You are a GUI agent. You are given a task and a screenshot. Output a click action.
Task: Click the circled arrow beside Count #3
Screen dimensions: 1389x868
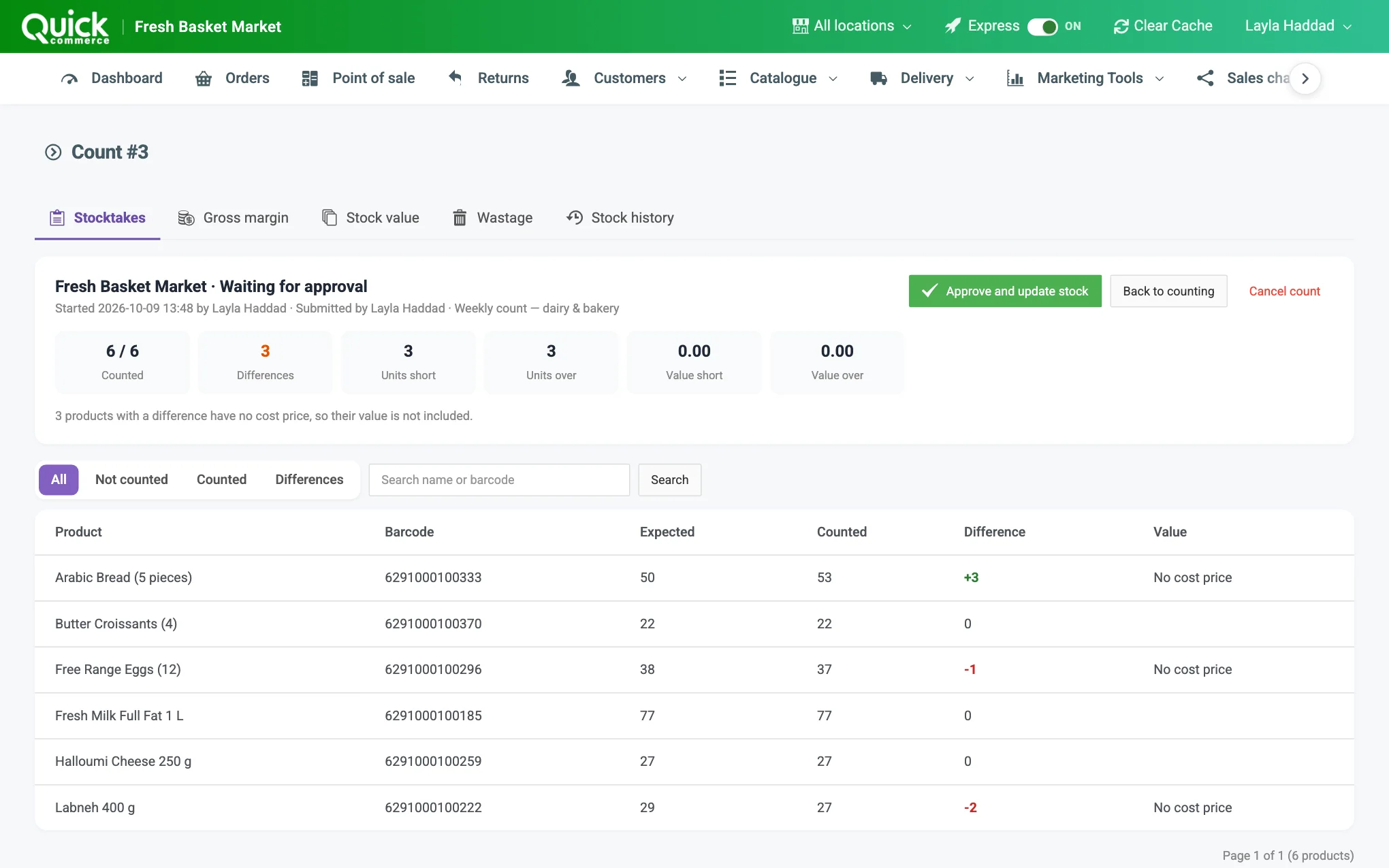53,152
